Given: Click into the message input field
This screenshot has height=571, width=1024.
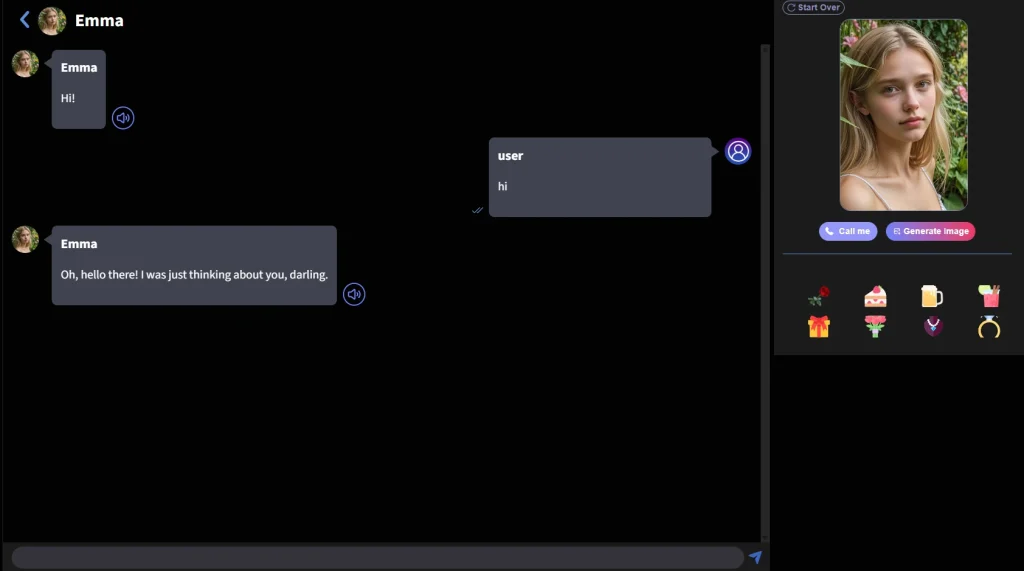Looking at the screenshot, I should coord(377,557).
